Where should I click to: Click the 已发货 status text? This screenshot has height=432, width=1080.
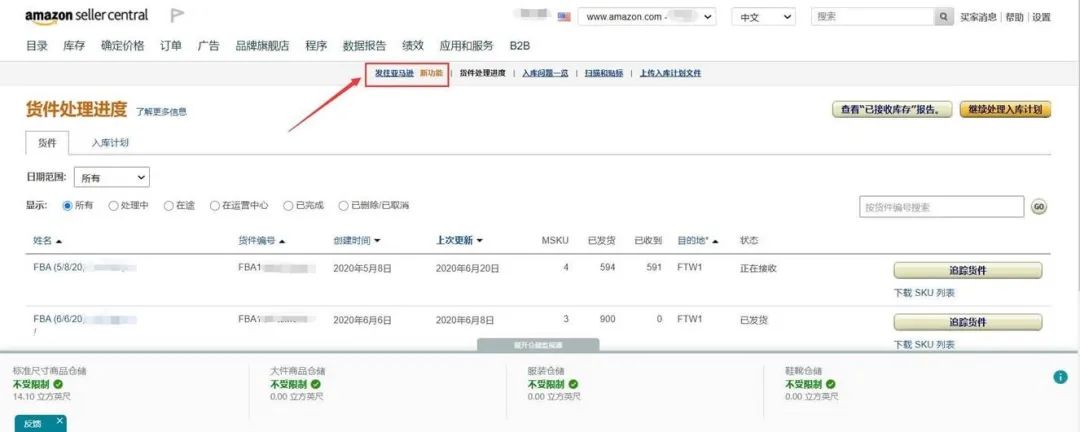click(754, 320)
